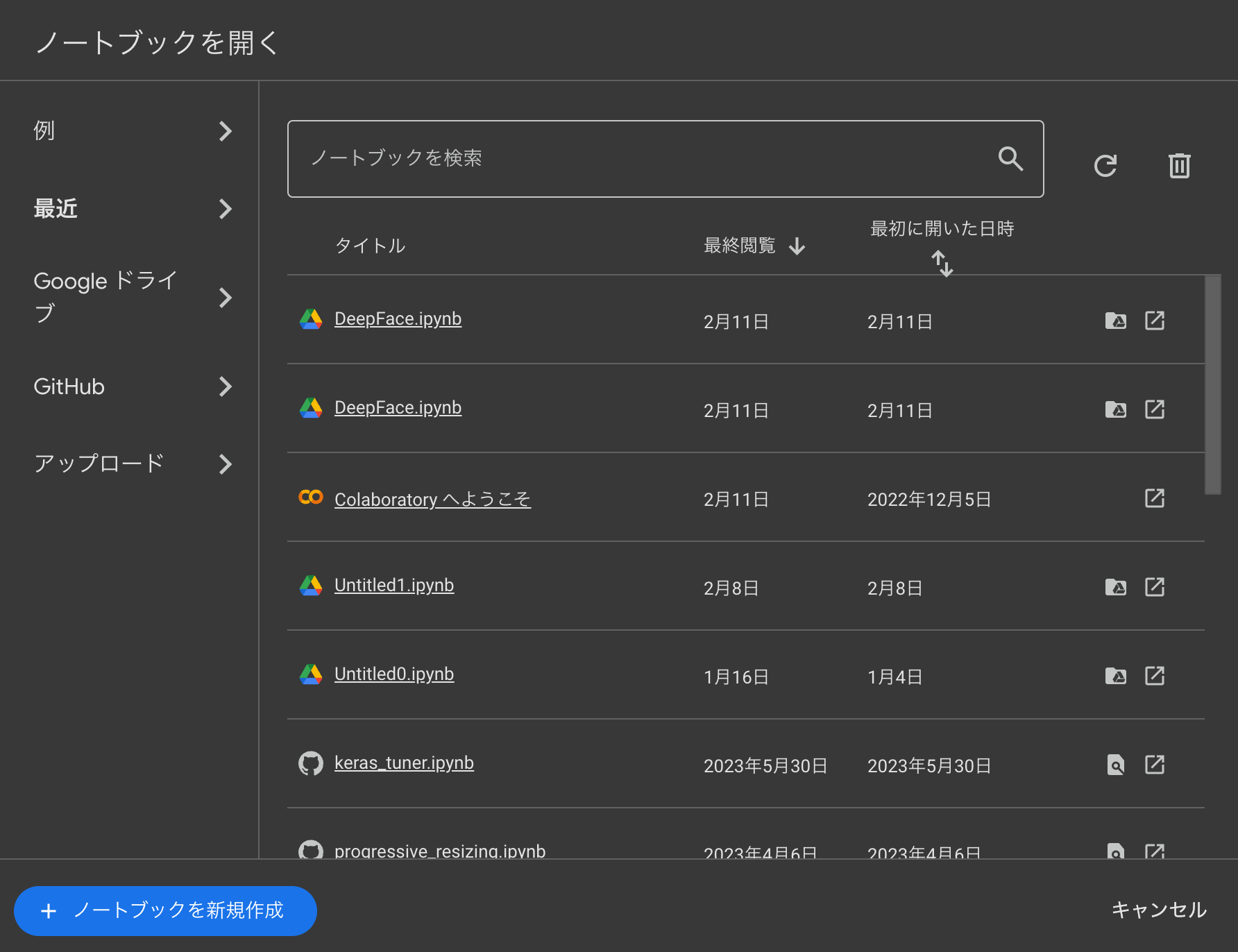Toggle the Drive file viewer for keras_tuner.ipynb
This screenshot has width=1238, height=952.
pyautogui.click(x=1115, y=765)
